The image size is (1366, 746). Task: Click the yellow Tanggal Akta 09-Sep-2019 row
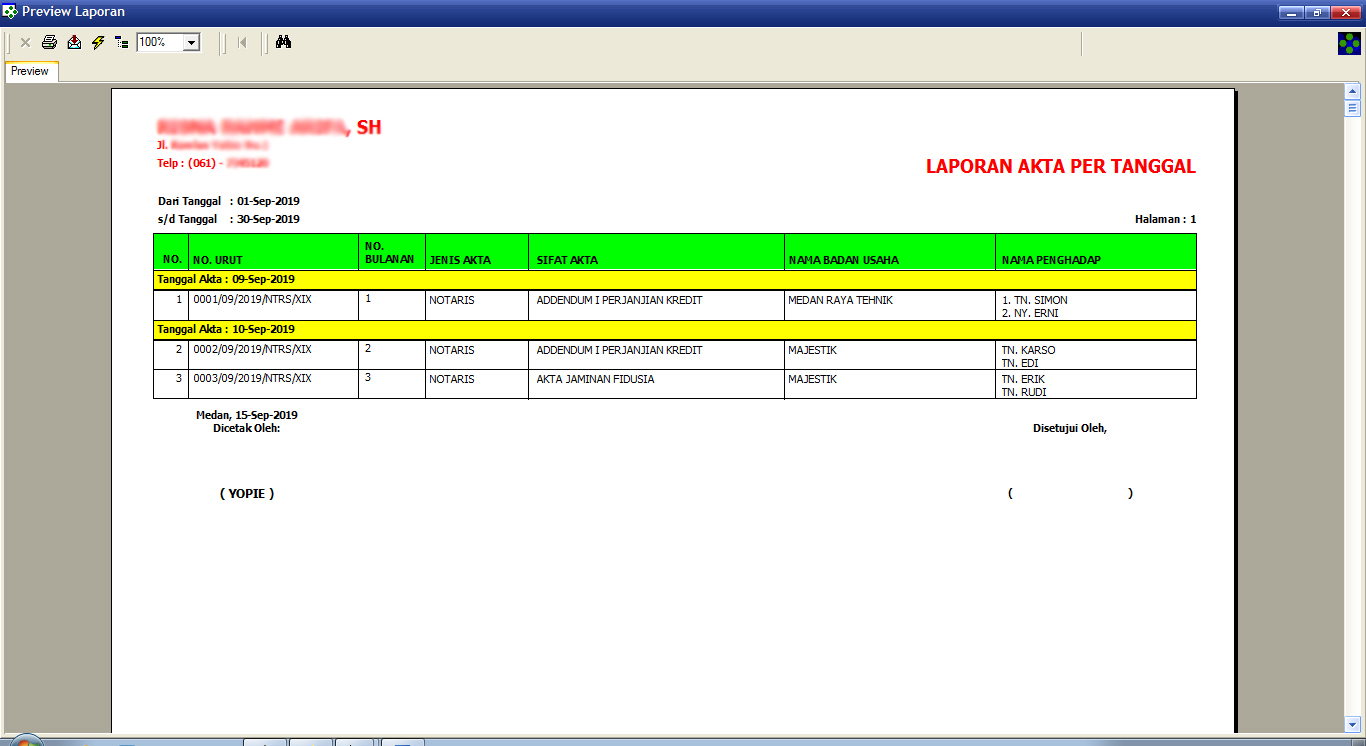pyautogui.click(x=674, y=280)
